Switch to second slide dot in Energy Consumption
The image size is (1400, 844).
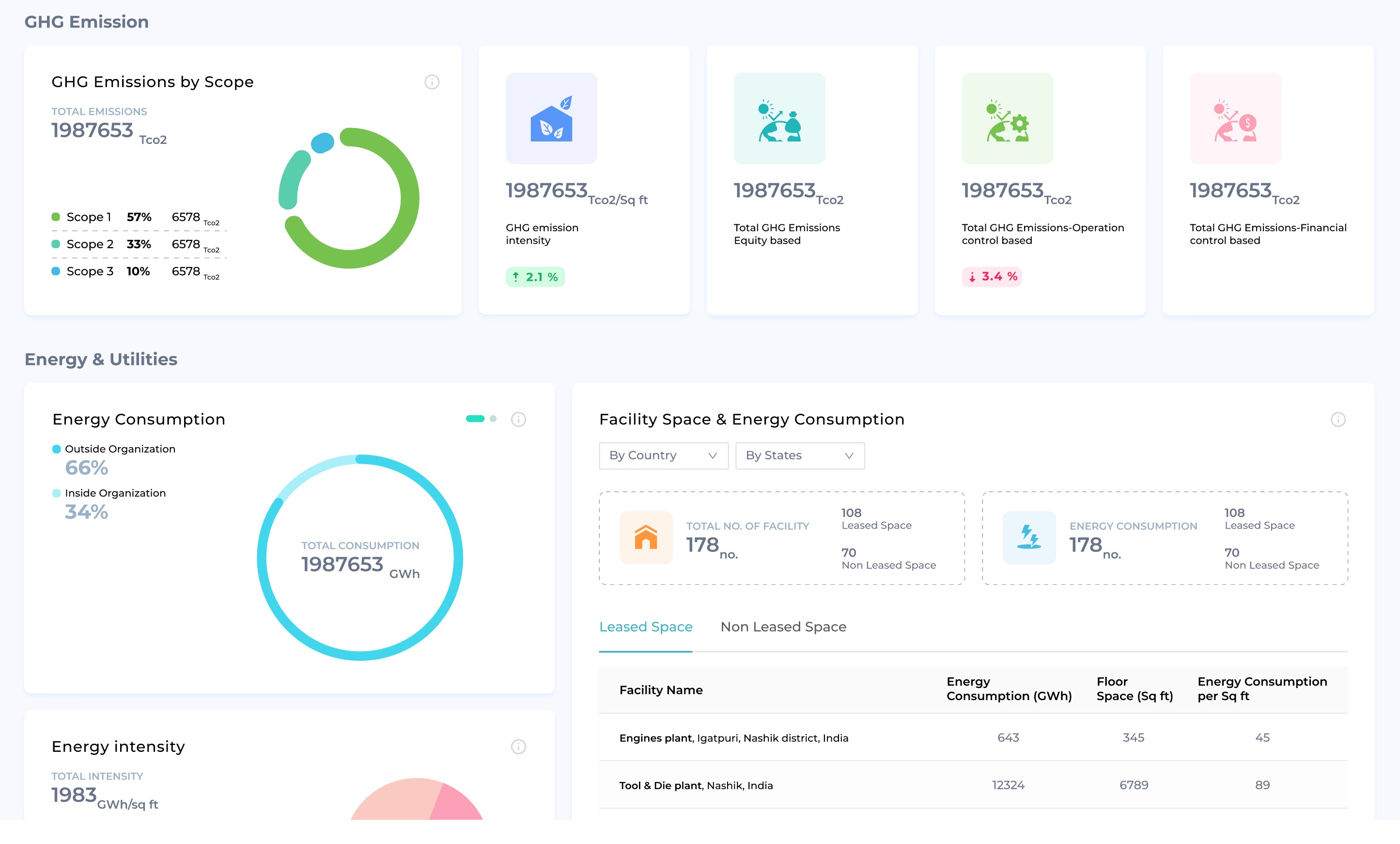coord(493,419)
